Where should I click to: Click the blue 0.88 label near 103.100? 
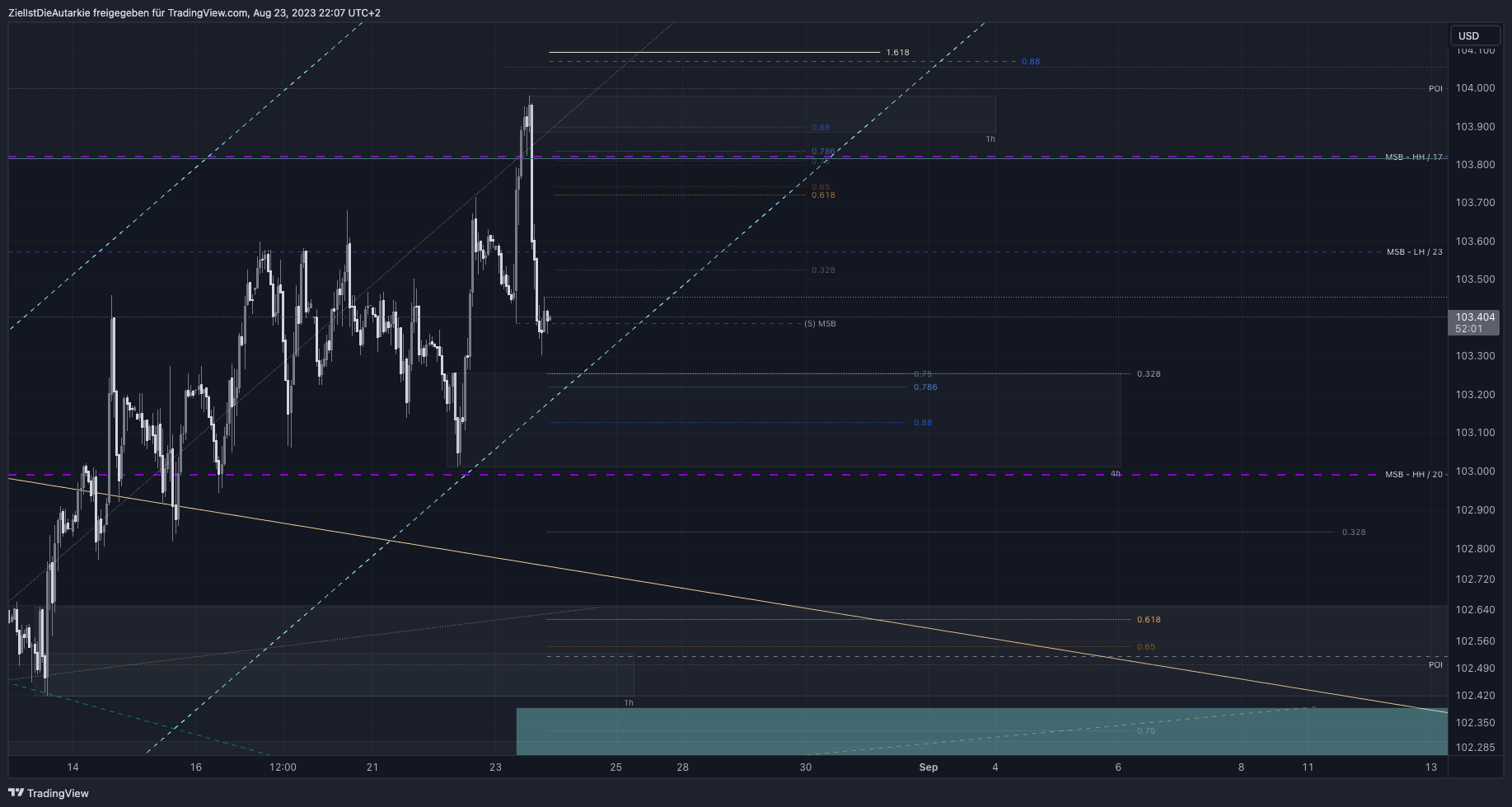(x=923, y=422)
